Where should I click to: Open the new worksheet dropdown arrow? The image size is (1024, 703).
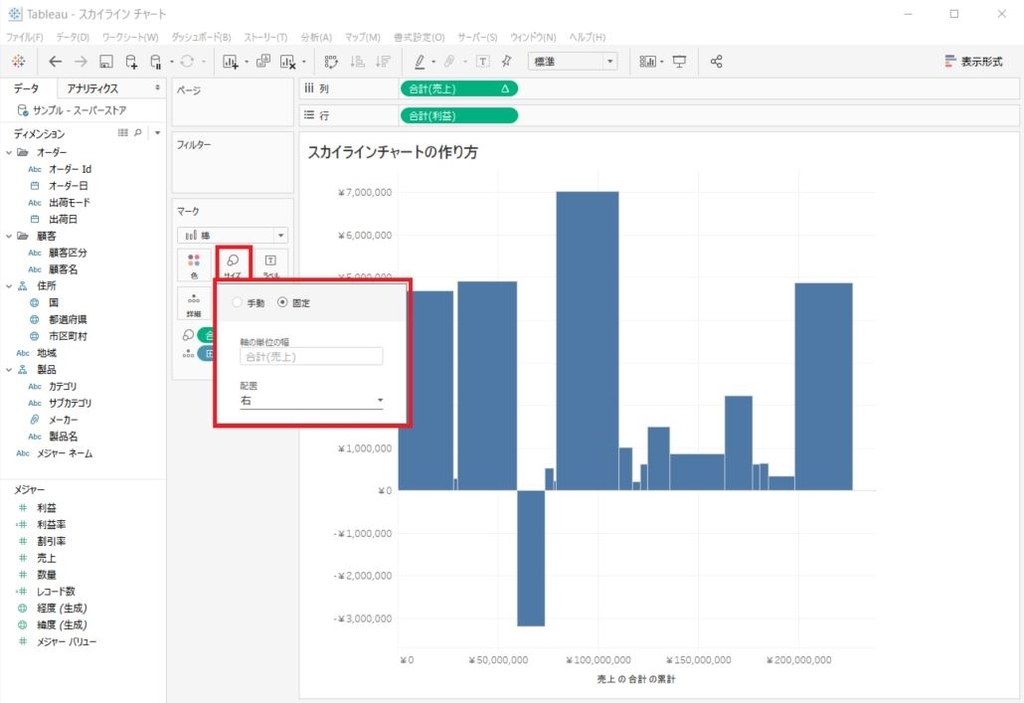coord(246,62)
